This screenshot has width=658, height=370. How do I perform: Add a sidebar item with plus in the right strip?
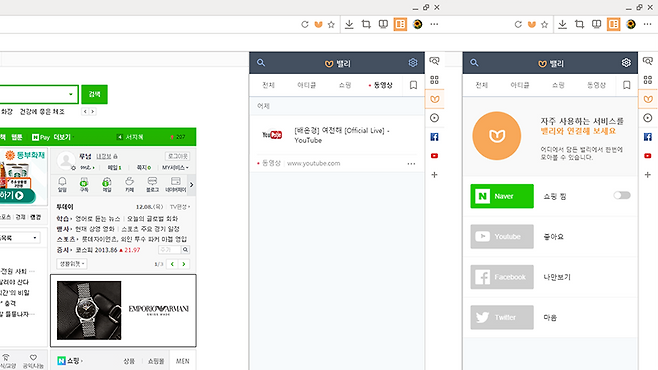[x=648, y=175]
